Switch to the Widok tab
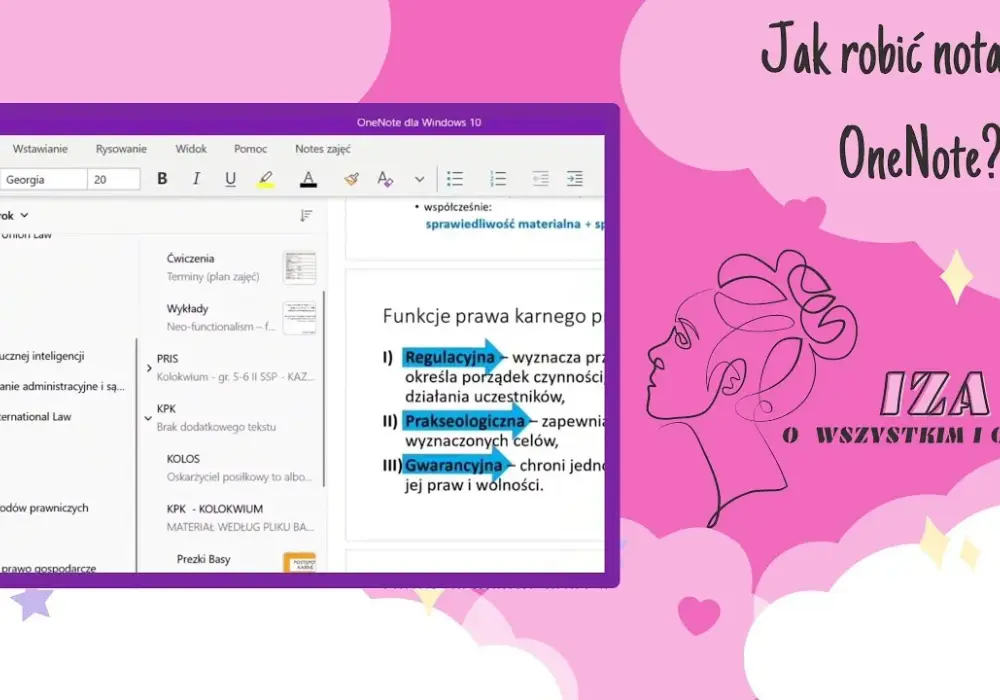Screen dimensions: 1000x700 (191, 149)
